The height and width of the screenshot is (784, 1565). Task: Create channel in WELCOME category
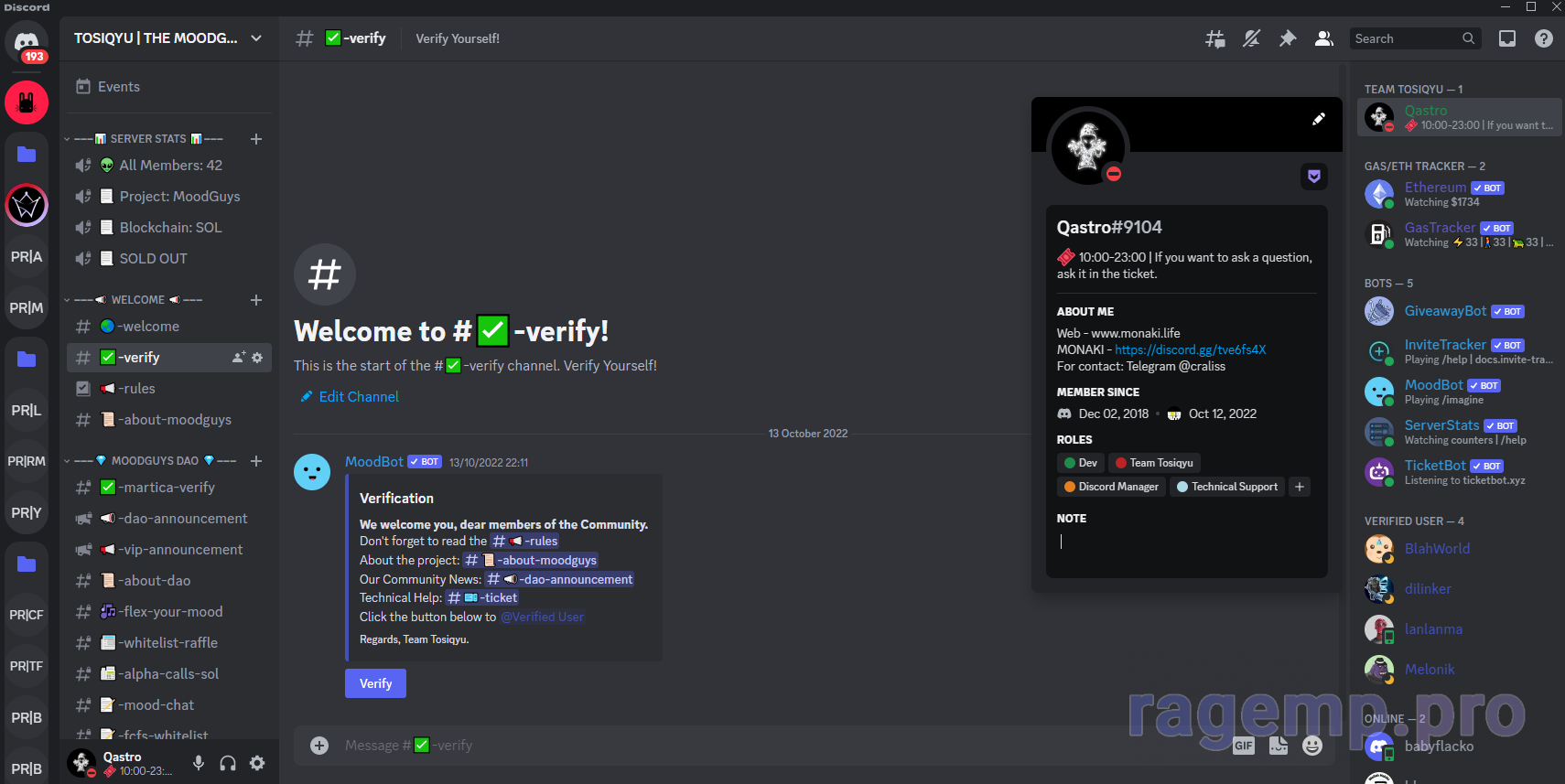click(x=256, y=300)
